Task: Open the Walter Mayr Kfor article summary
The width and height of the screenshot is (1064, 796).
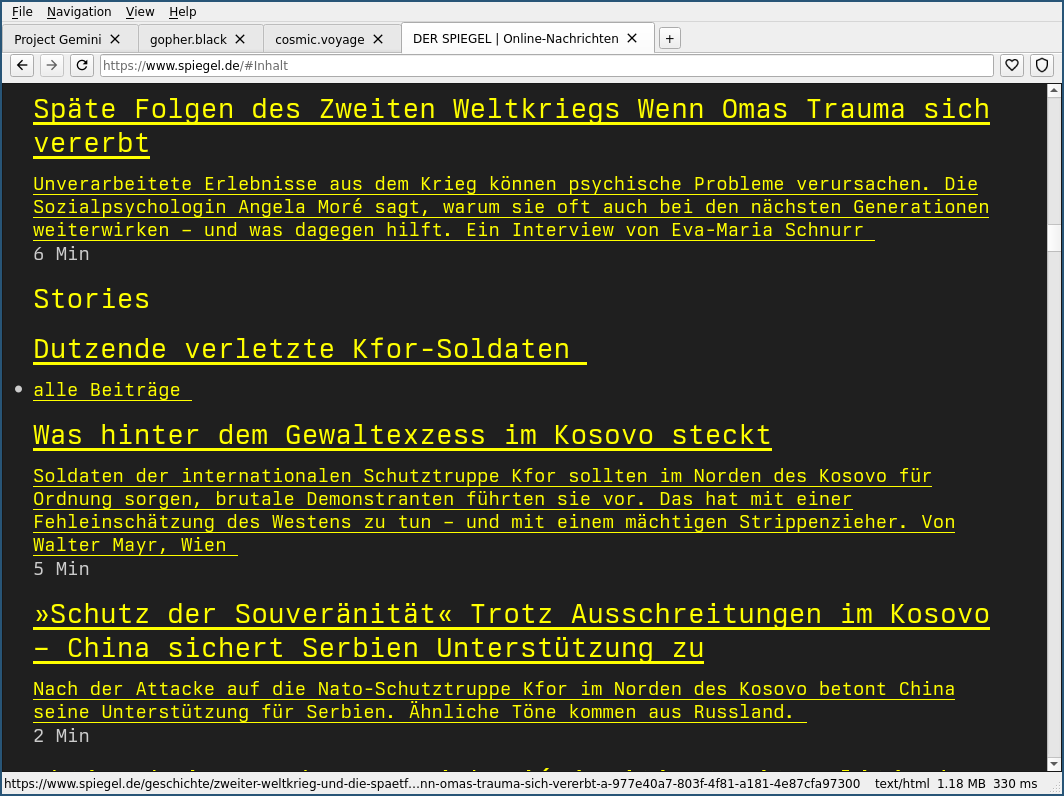Action: pyautogui.click(x=494, y=510)
